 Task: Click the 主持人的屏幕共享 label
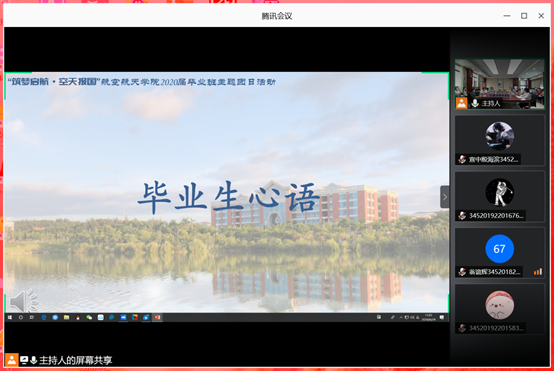point(76,360)
